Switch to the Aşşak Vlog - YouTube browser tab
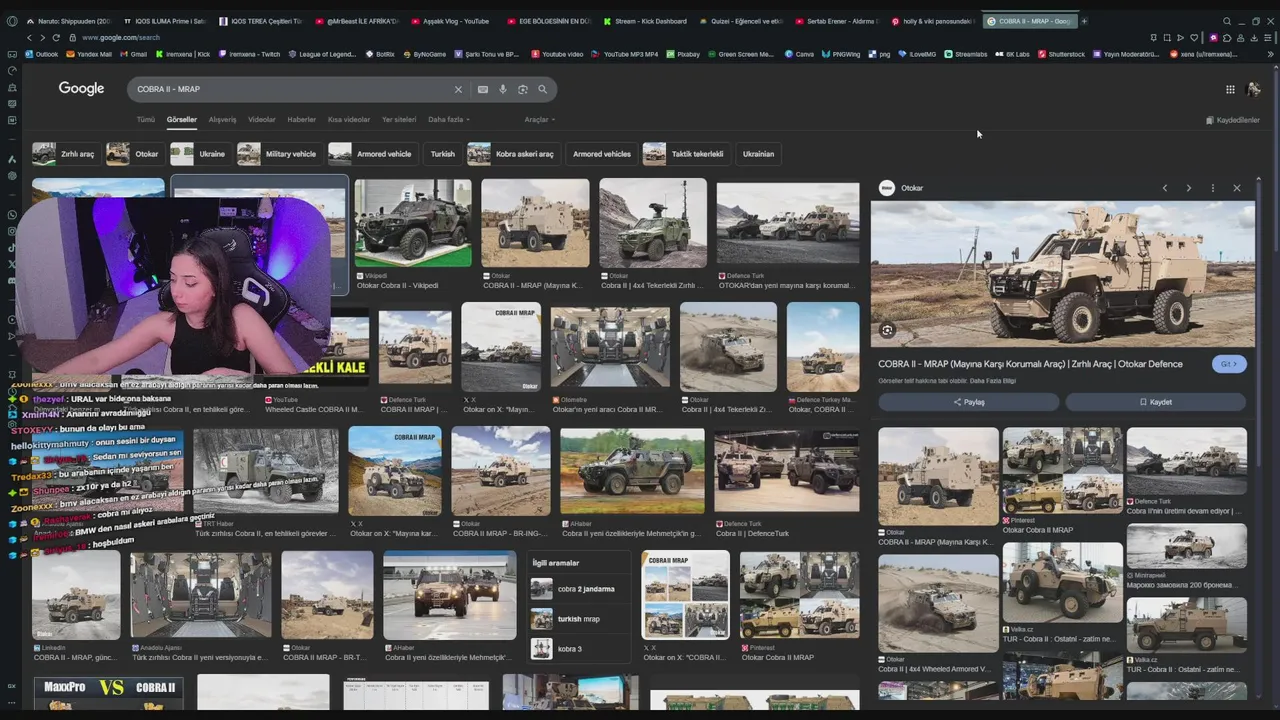Screen dimensions: 1280x720 coord(450,21)
